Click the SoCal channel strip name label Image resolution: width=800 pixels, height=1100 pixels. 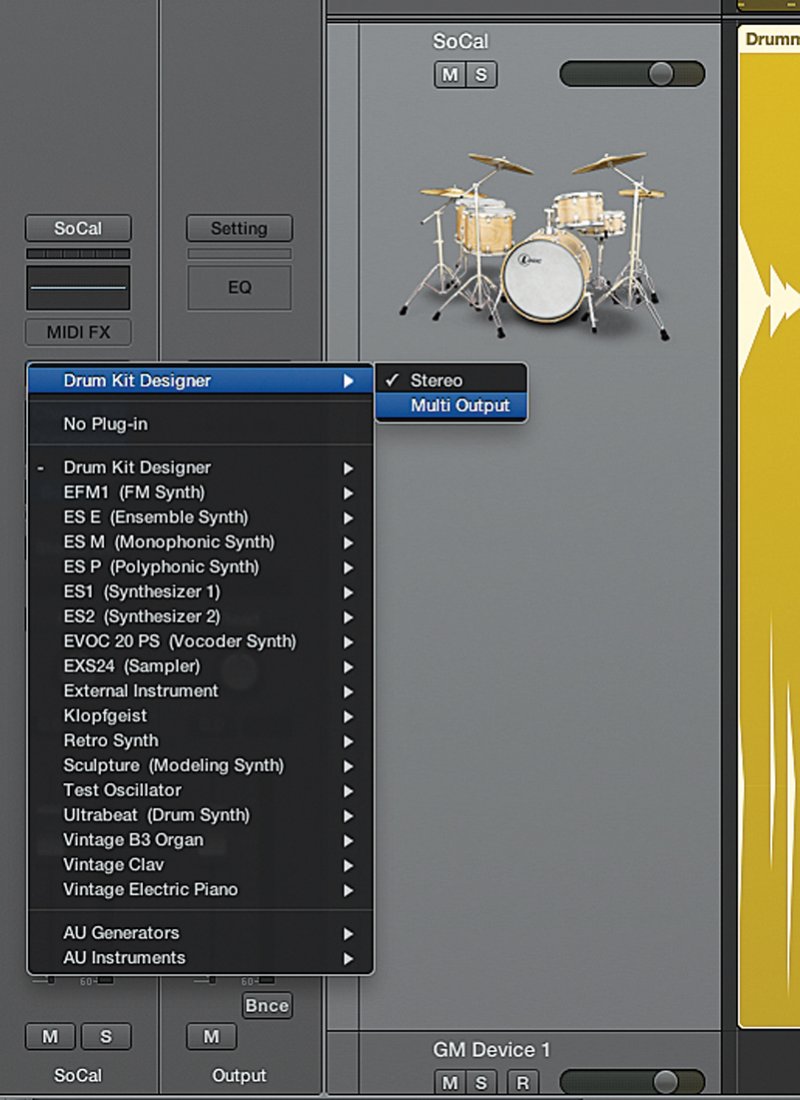(78, 1075)
